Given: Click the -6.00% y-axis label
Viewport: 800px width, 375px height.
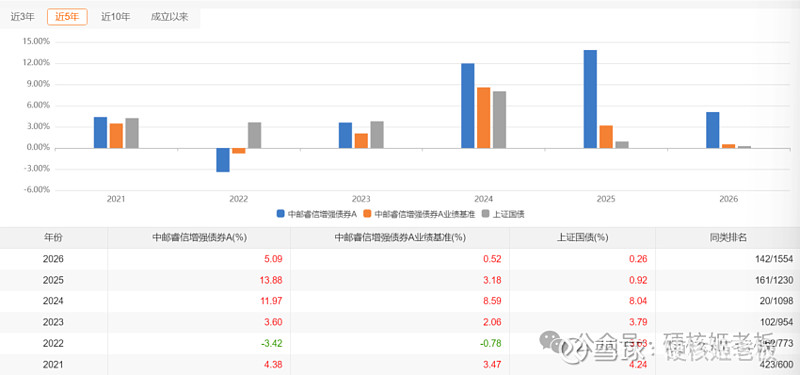Looking at the screenshot, I should 36,190.
